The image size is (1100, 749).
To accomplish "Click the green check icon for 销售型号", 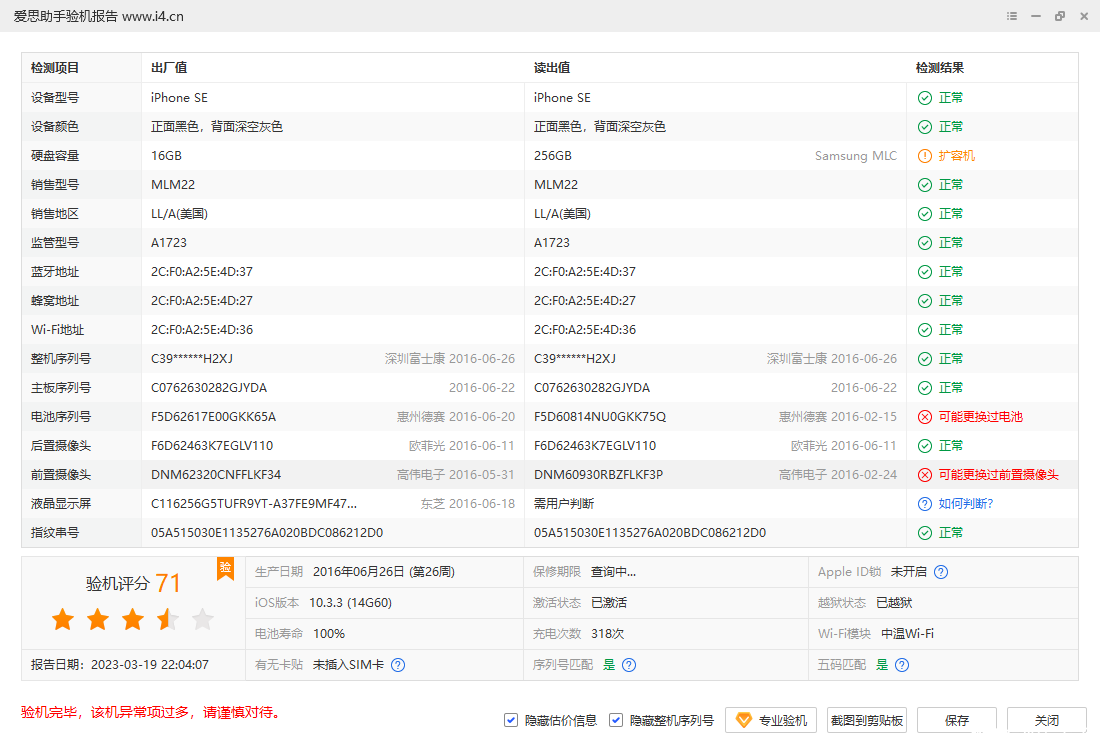I will click(925, 185).
